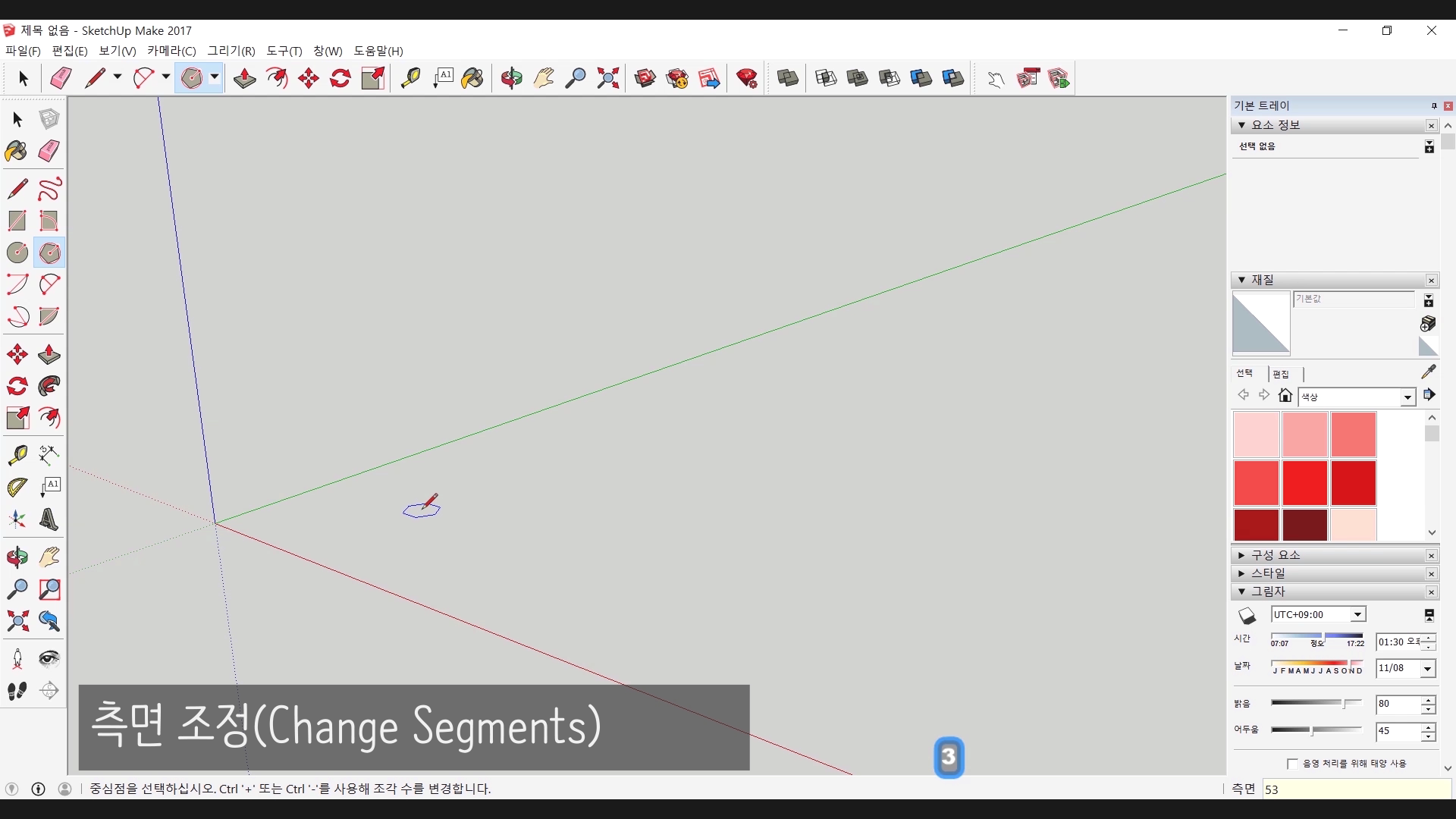Select the Protractor tool in left toolbar
Viewport: 1456px width, 819px height.
[17, 487]
